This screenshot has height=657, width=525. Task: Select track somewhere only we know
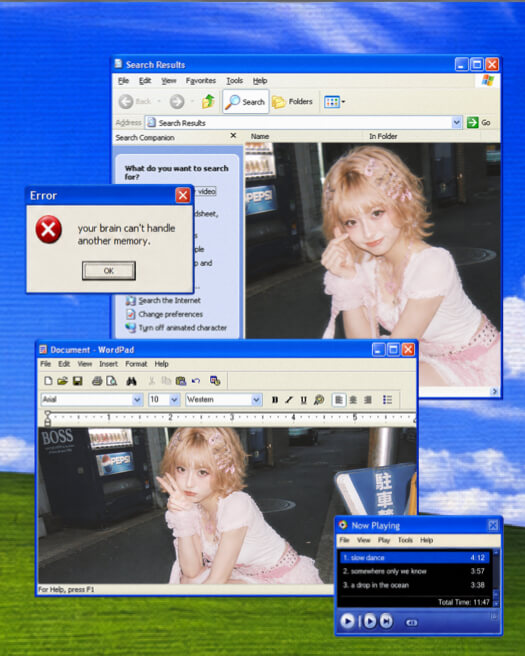coord(414,571)
